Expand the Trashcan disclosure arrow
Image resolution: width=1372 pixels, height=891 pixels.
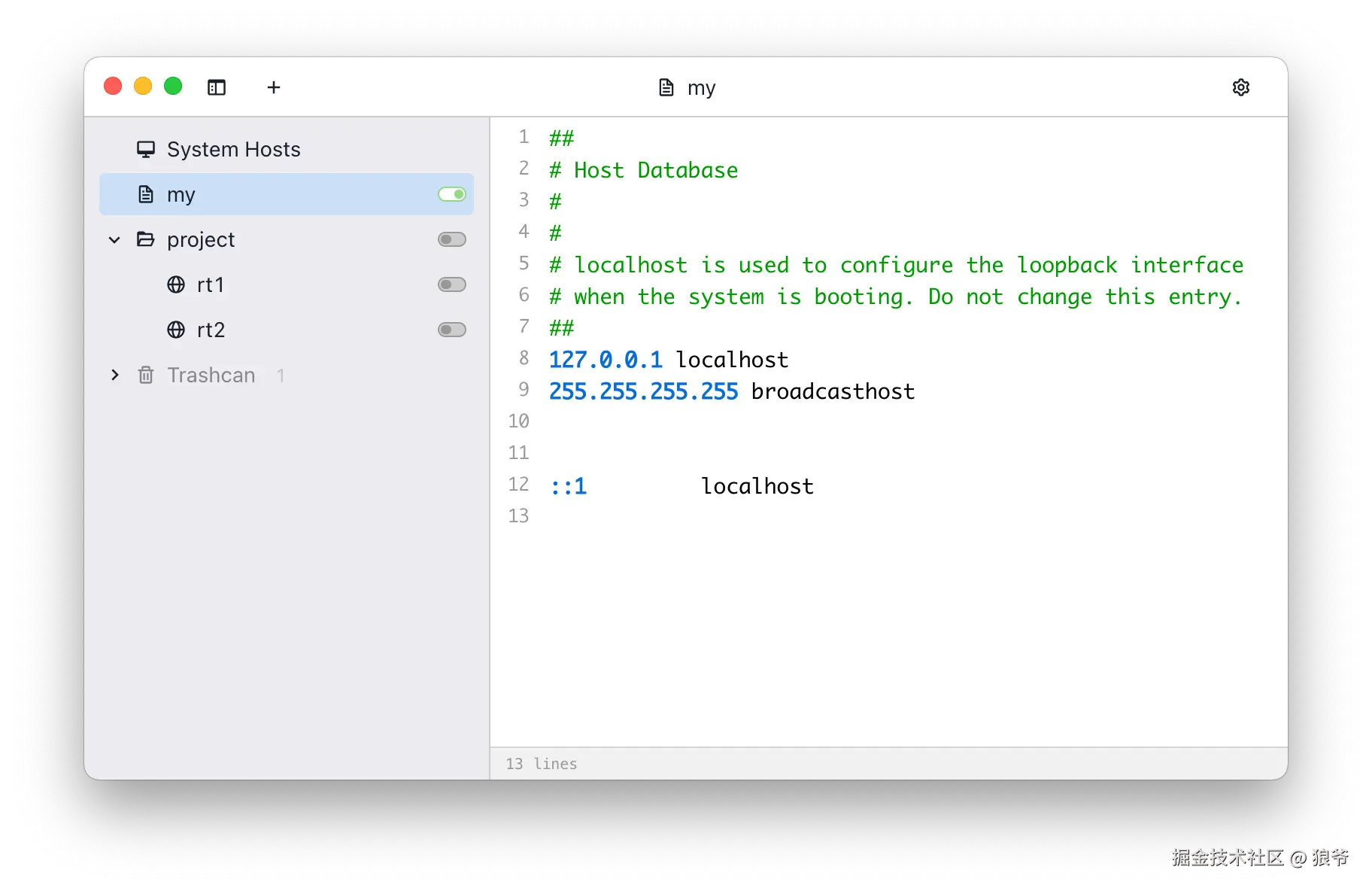click(x=114, y=375)
